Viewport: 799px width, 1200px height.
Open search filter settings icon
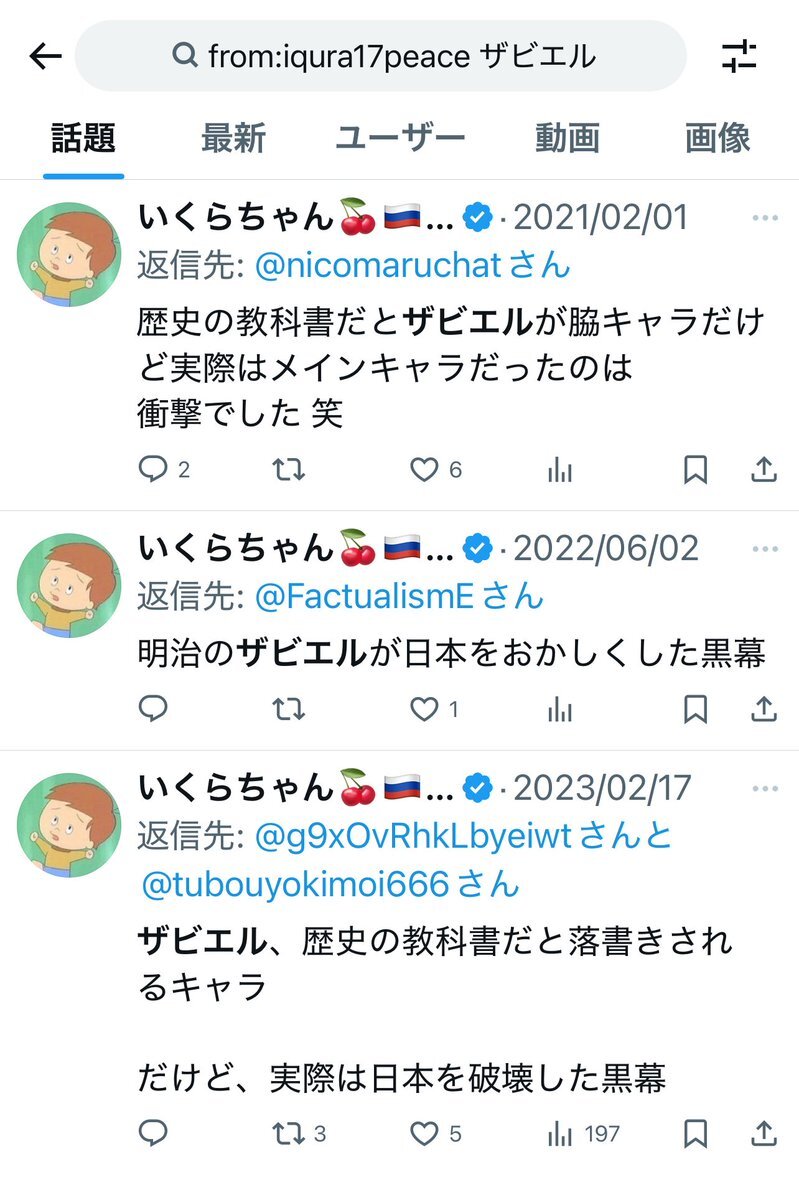click(740, 56)
